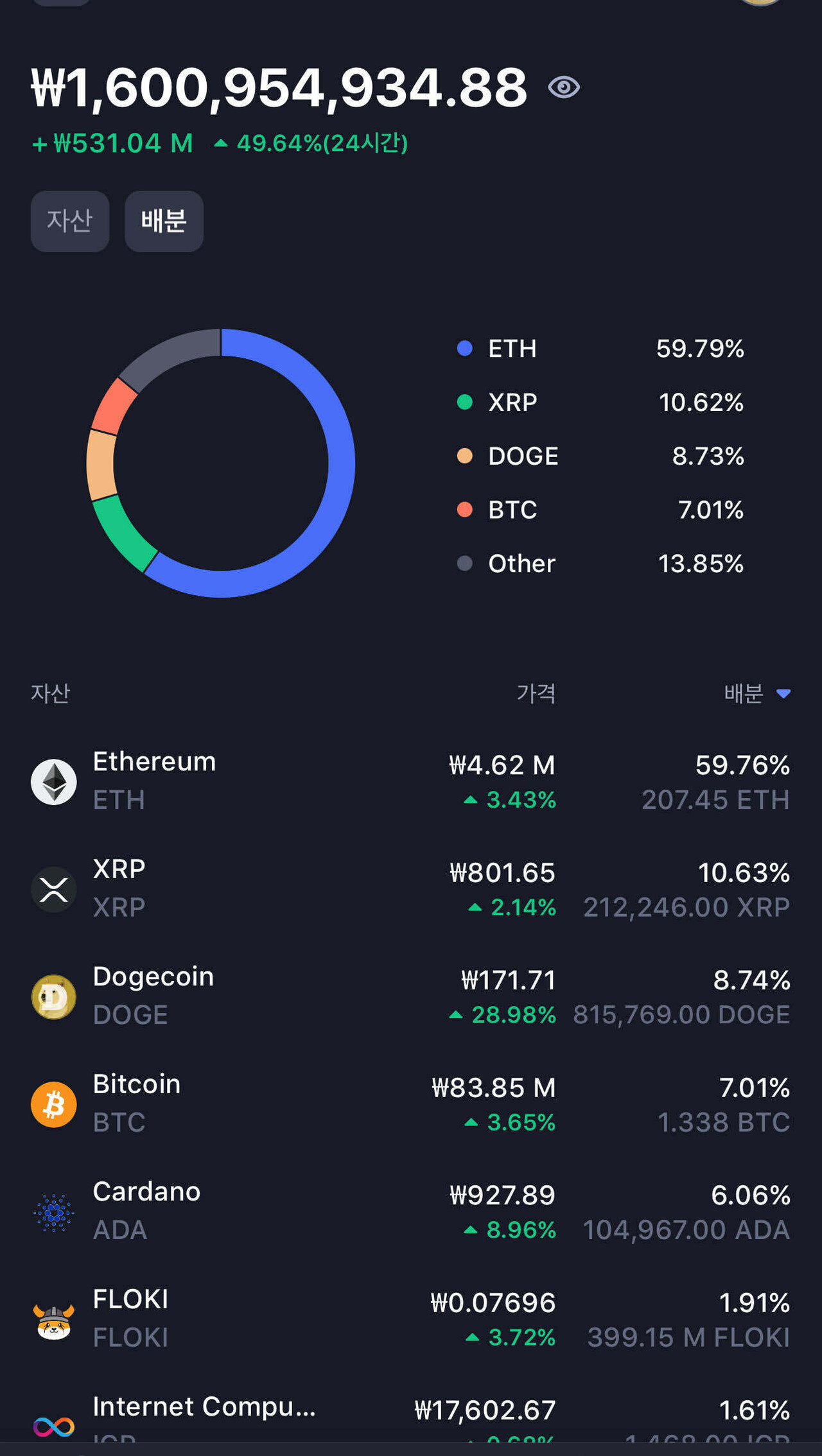Sort by the 배분 column dropdown arrow
The width and height of the screenshot is (822, 1456).
783,693
